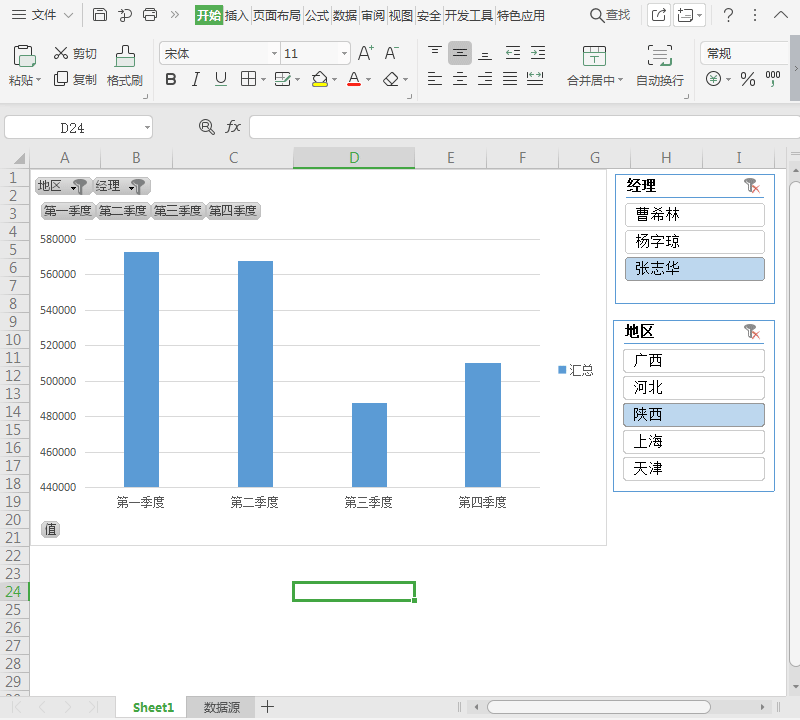The height and width of the screenshot is (720, 800).
Task: Increase font size with A+ icon
Action: pyautogui.click(x=366, y=53)
